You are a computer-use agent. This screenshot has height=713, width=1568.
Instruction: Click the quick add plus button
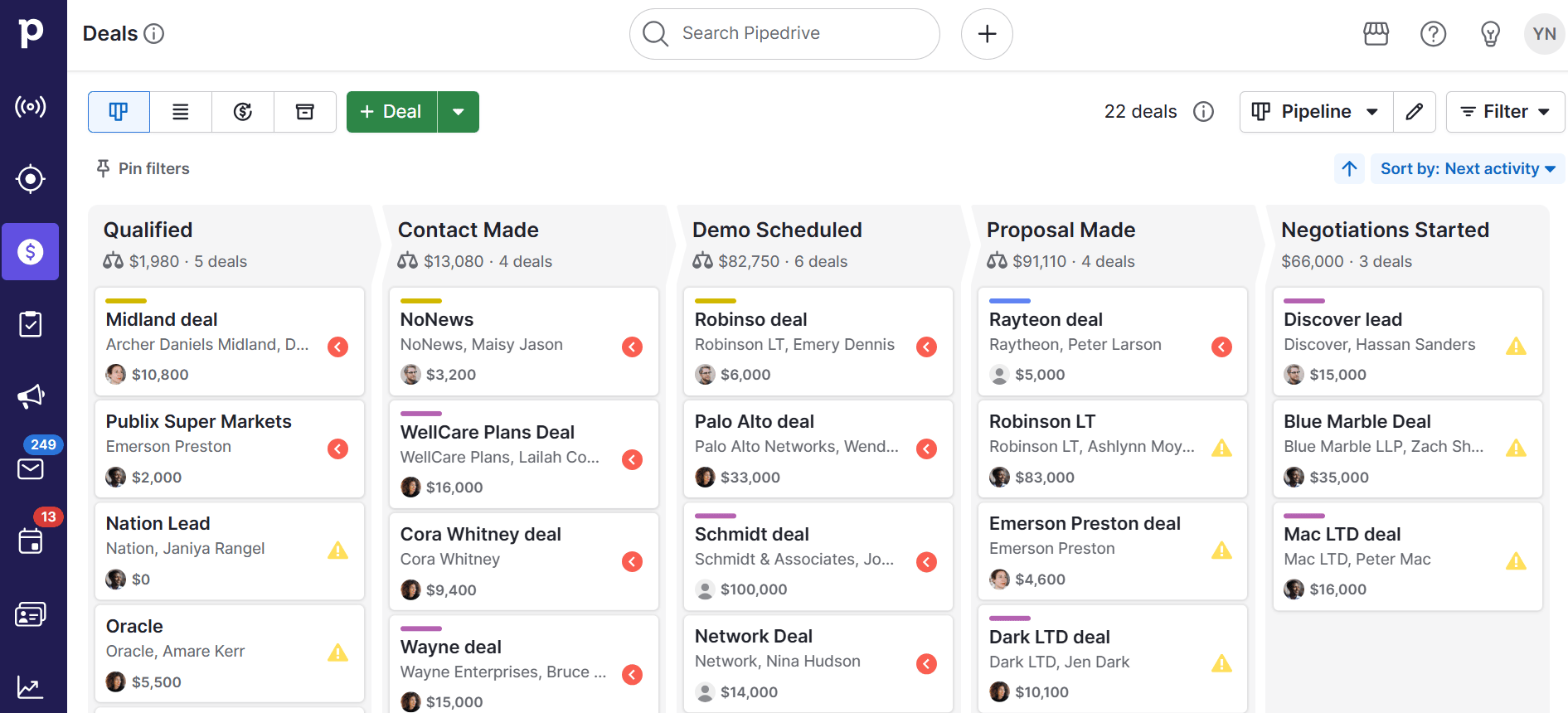coord(987,34)
